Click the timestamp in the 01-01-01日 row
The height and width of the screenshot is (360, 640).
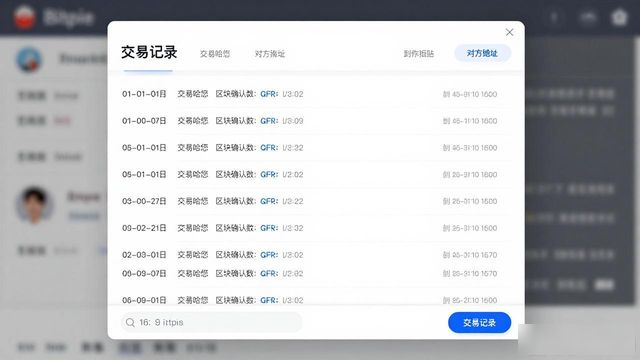tap(470, 94)
